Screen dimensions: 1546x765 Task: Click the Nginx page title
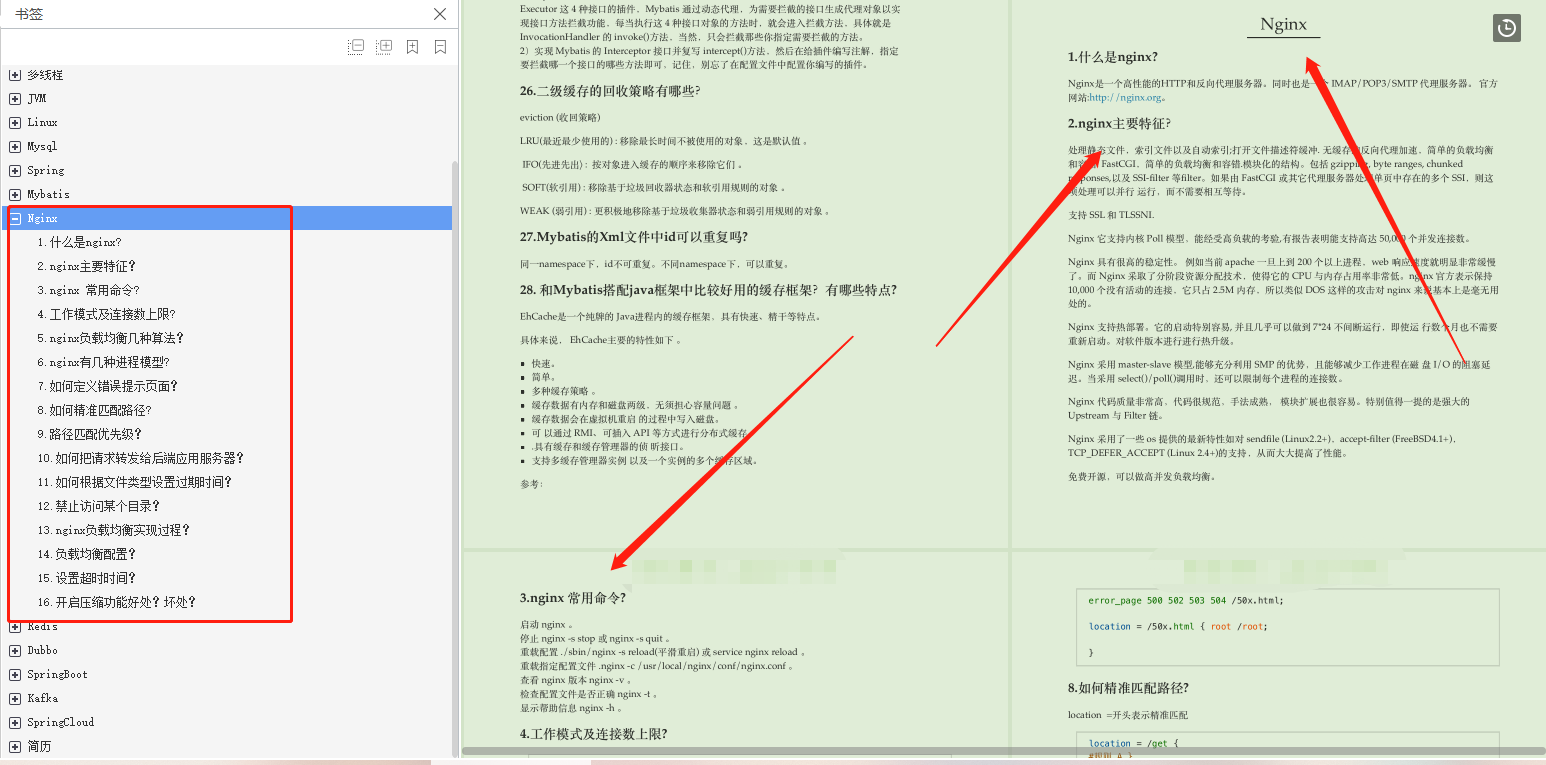click(1283, 25)
